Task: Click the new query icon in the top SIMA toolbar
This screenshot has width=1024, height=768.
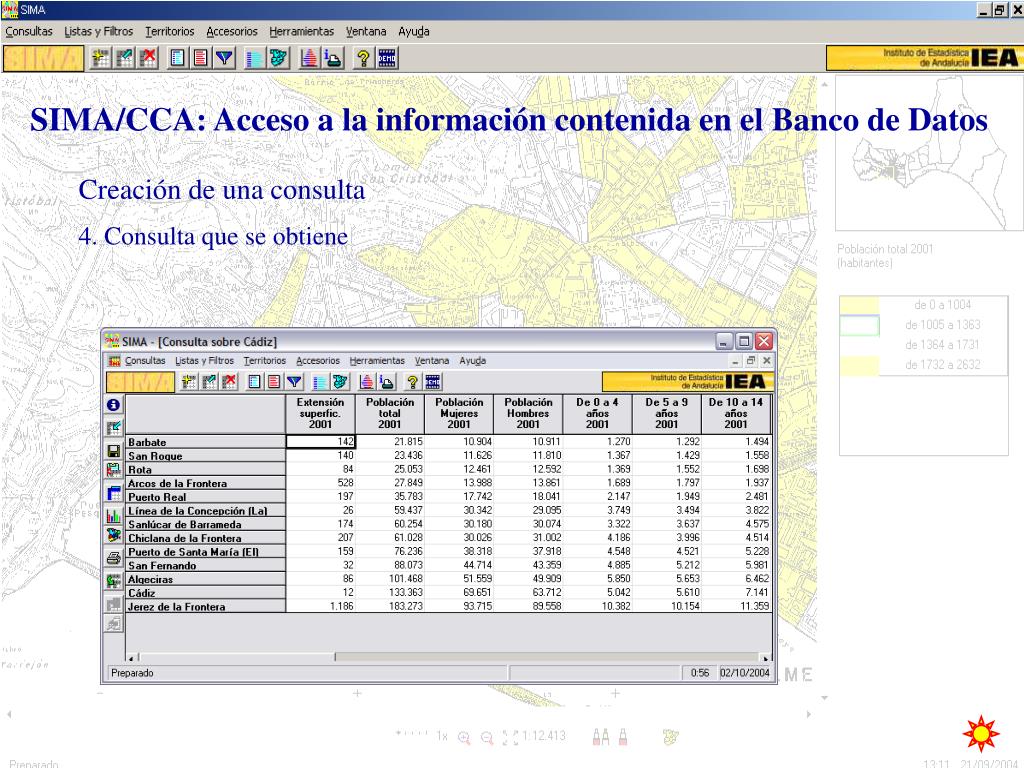Action: click(x=101, y=58)
